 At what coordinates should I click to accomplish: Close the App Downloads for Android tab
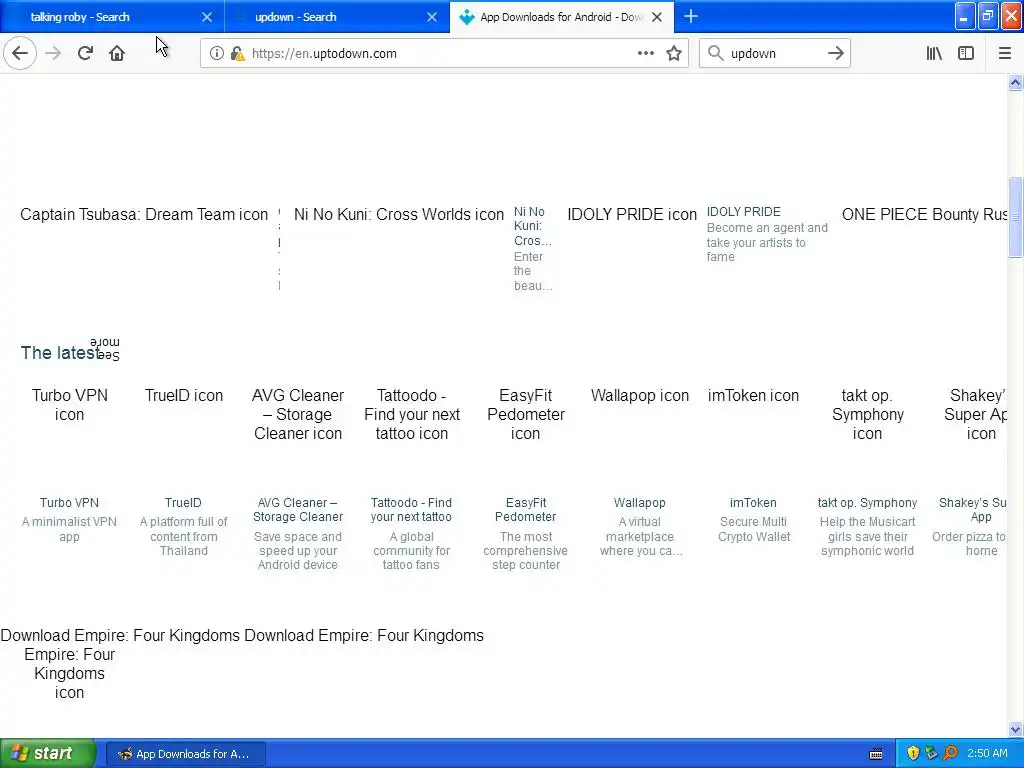[x=657, y=17]
